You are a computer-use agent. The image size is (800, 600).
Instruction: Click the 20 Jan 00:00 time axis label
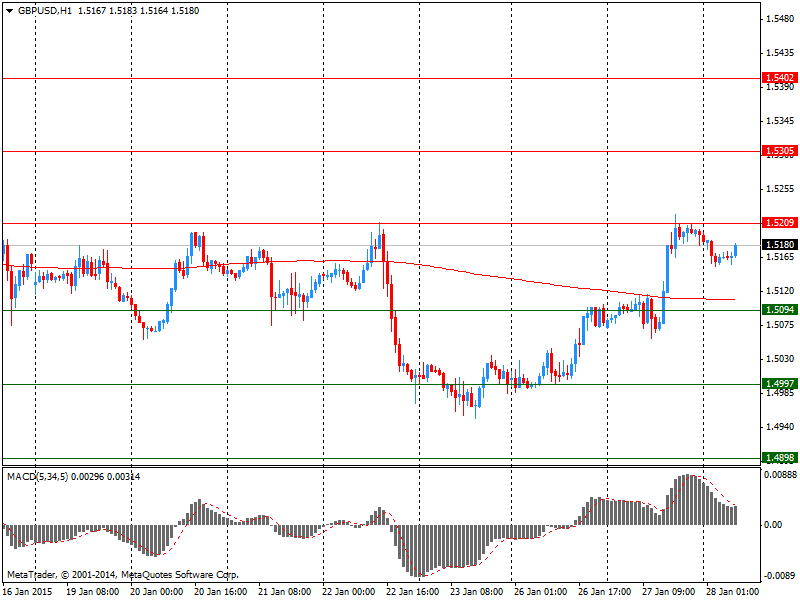pos(157,592)
